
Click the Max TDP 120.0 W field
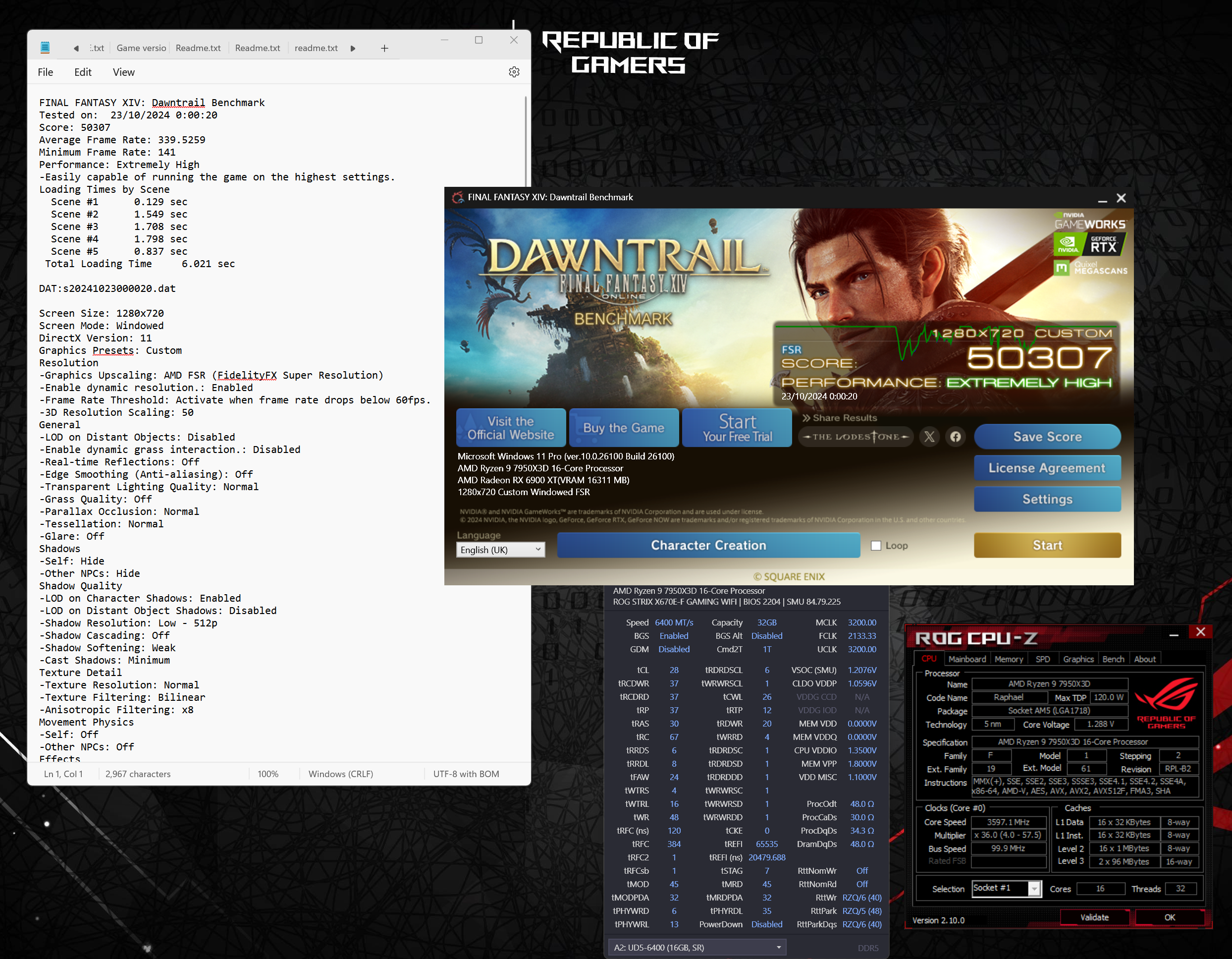[x=1109, y=697]
